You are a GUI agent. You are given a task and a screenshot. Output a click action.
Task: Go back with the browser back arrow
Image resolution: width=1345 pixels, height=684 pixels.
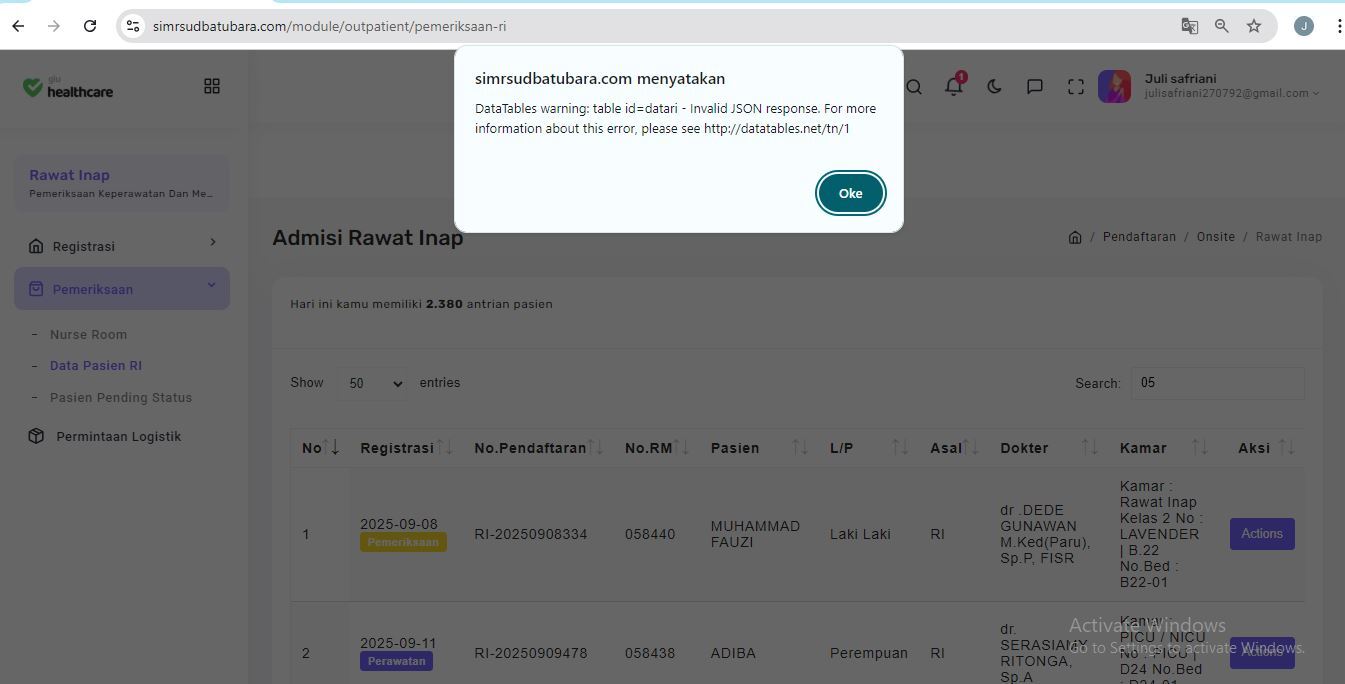click(18, 26)
